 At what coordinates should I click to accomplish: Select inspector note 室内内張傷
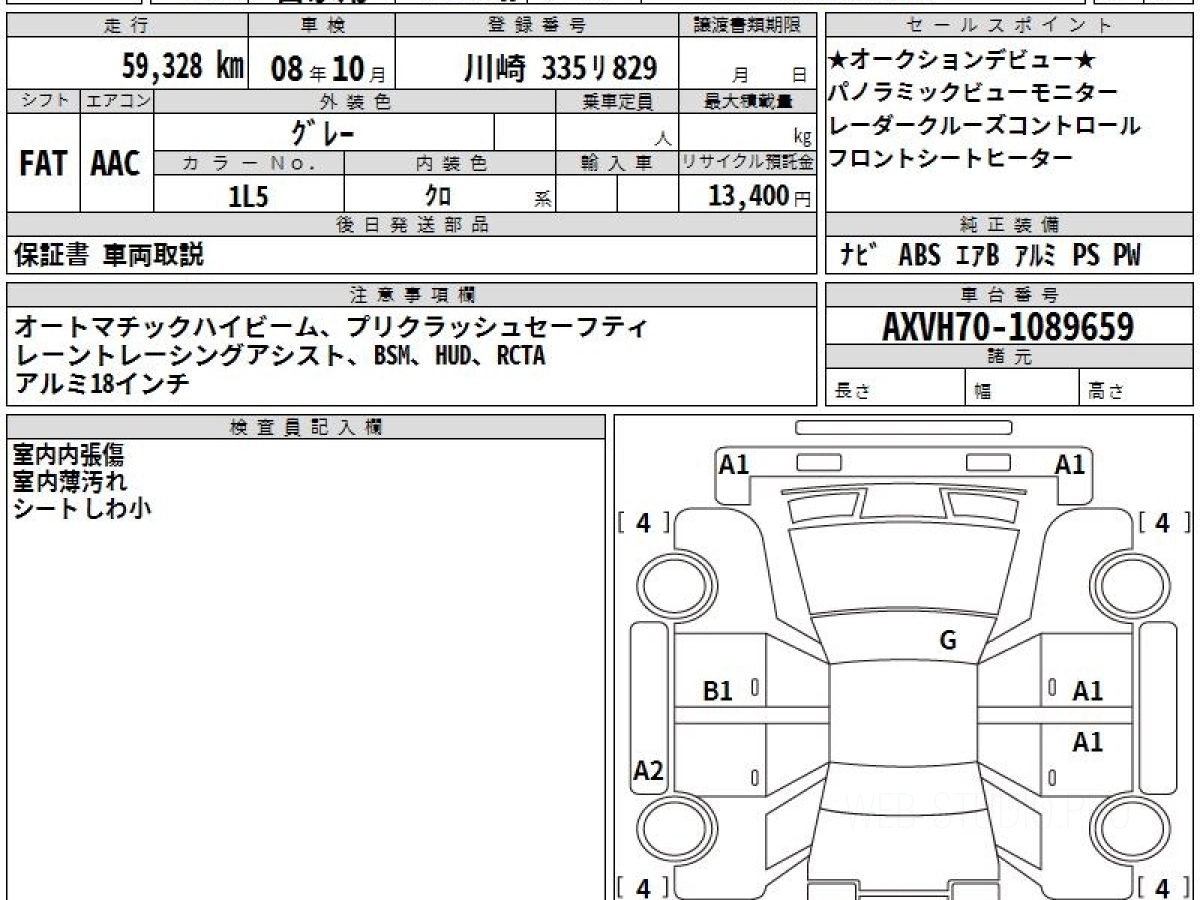69,455
